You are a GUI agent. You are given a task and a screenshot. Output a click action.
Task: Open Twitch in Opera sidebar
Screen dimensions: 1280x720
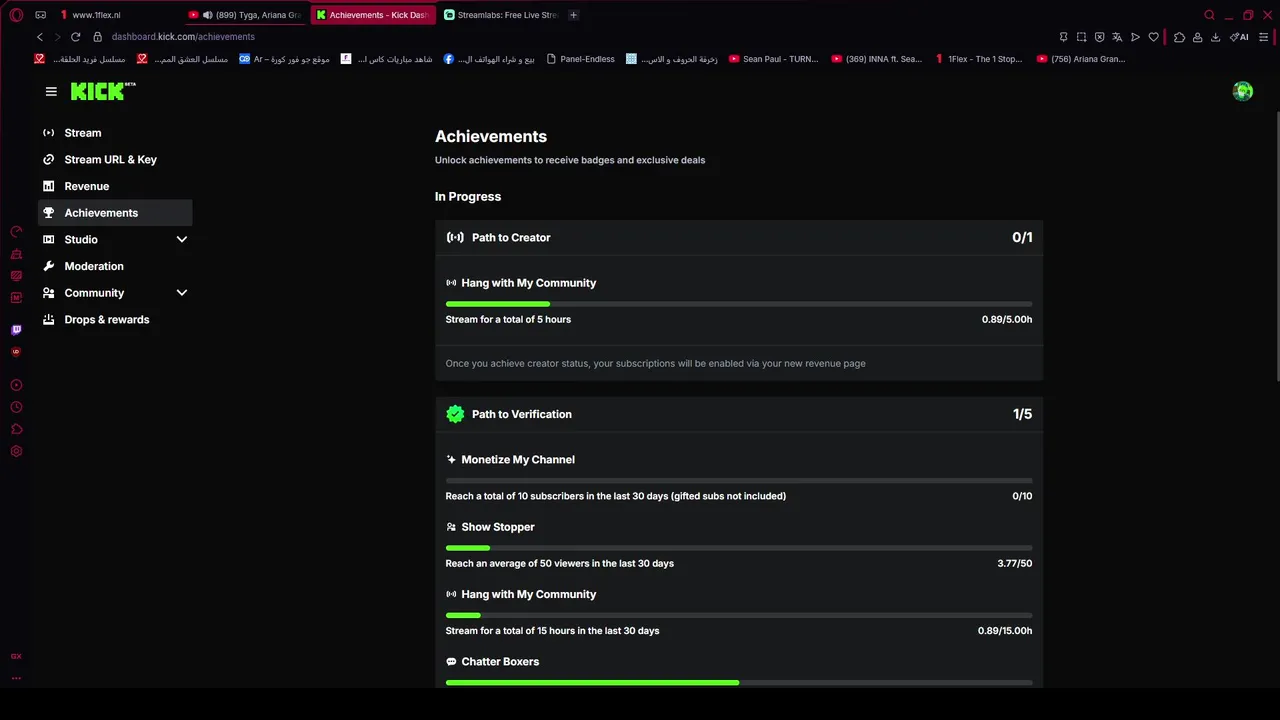16,330
